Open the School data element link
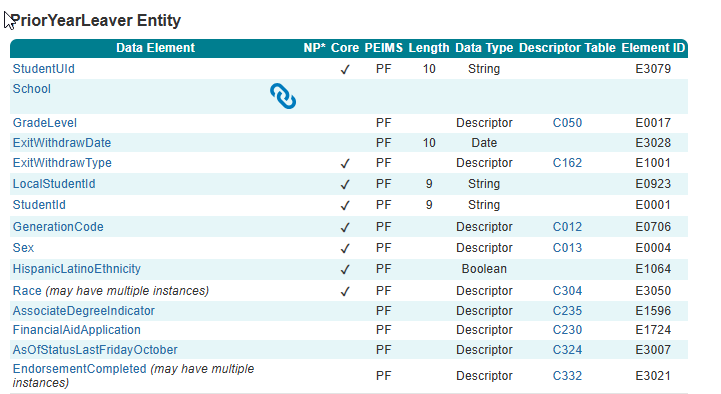 pos(31,89)
